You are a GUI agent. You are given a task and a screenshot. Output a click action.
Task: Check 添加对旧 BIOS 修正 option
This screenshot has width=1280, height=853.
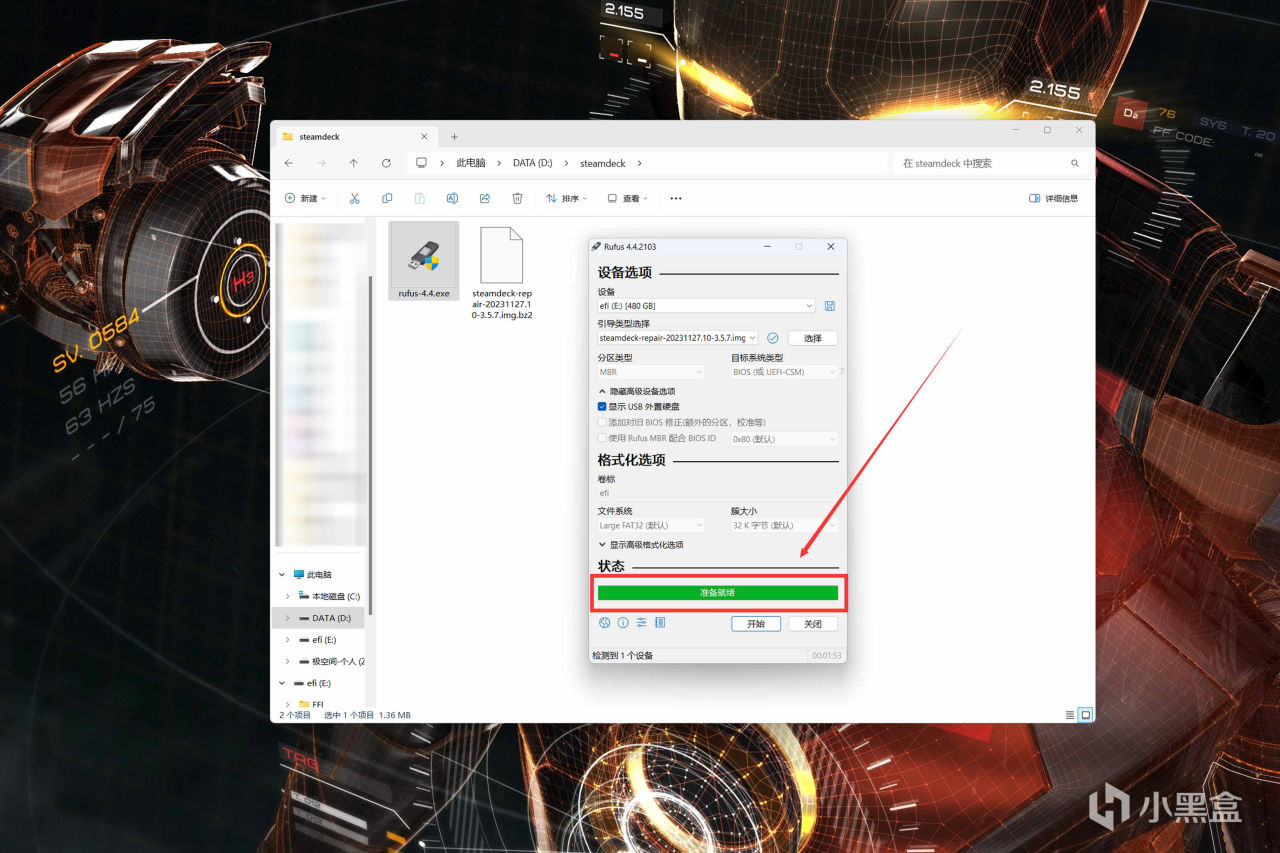pyautogui.click(x=603, y=422)
